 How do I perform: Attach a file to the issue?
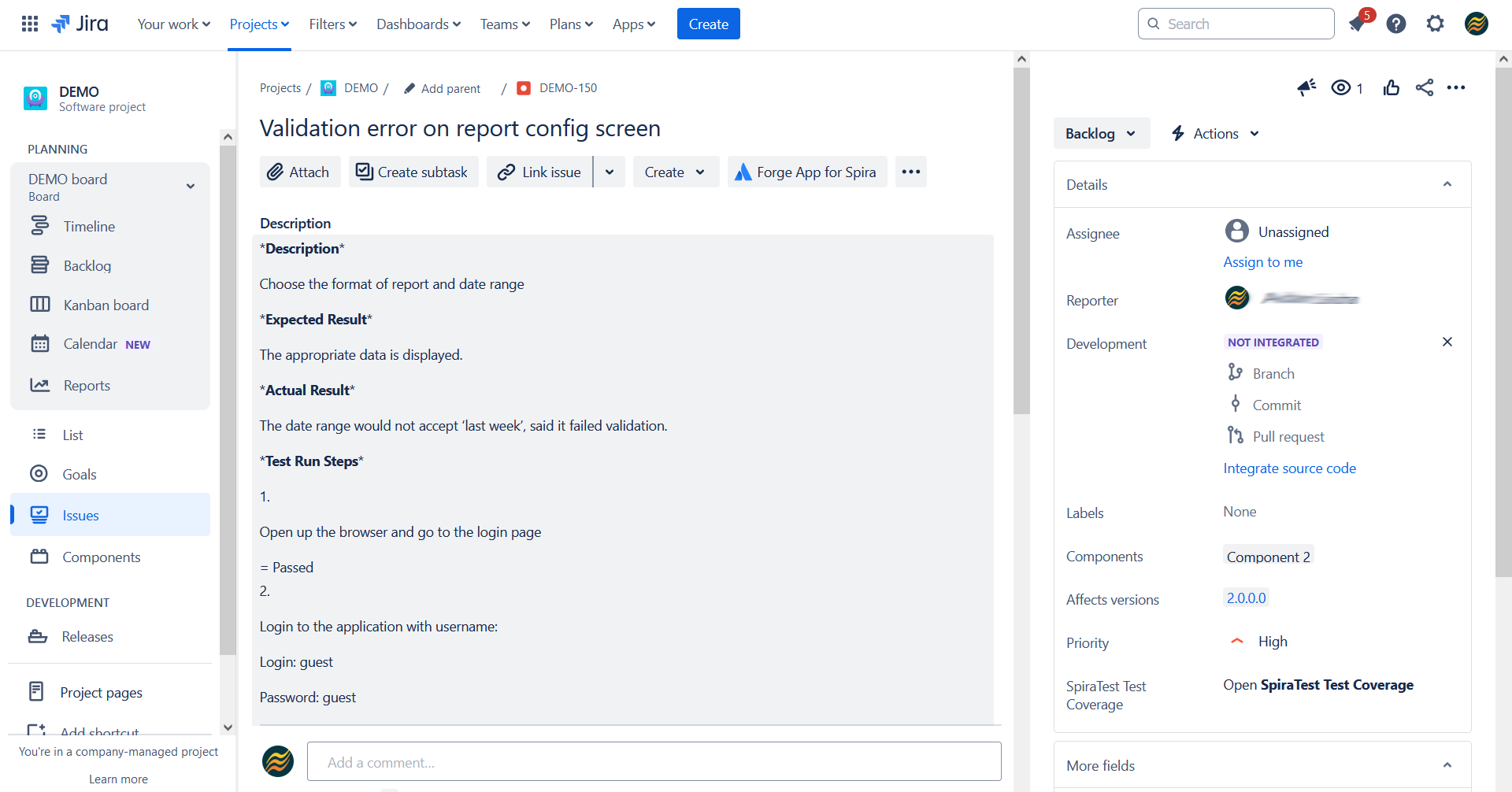299,172
